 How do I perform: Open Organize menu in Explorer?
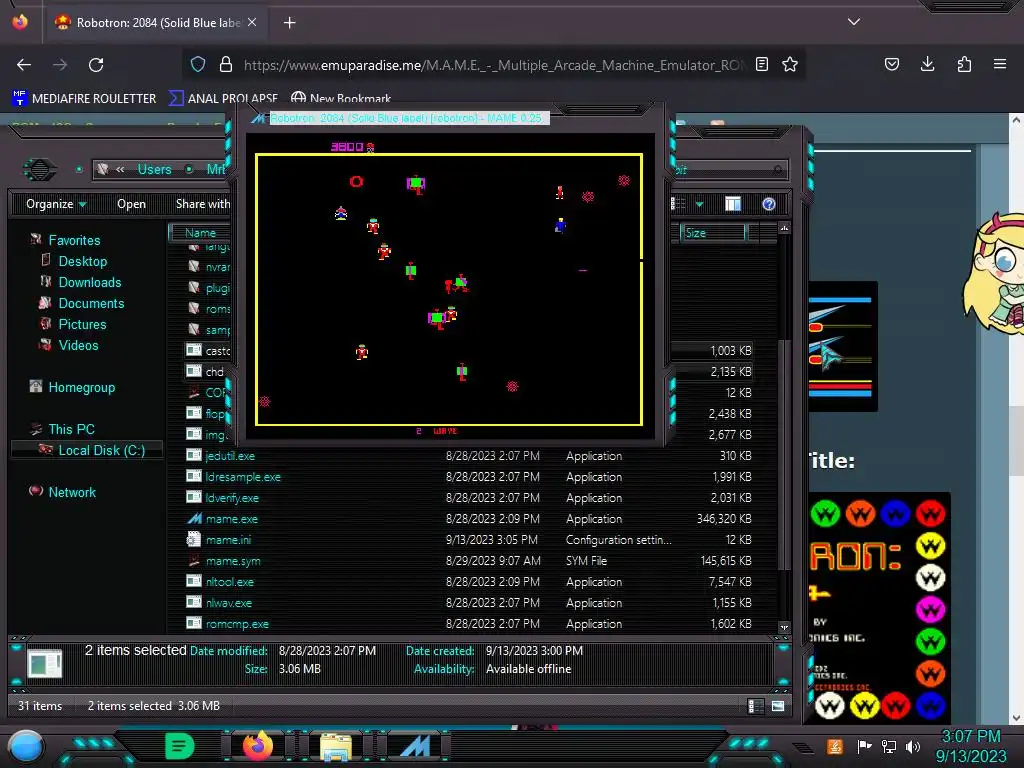[56, 204]
